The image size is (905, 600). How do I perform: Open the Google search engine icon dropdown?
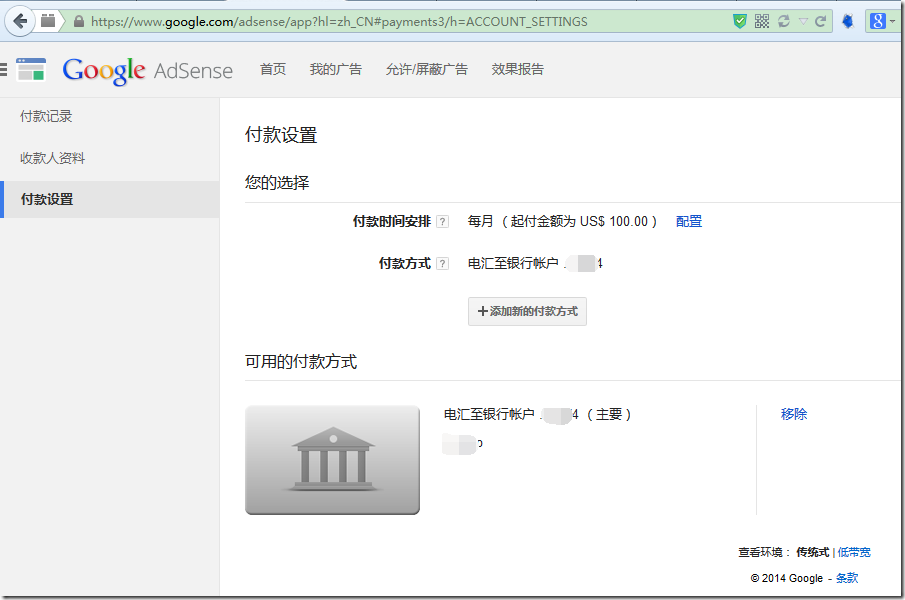point(882,21)
